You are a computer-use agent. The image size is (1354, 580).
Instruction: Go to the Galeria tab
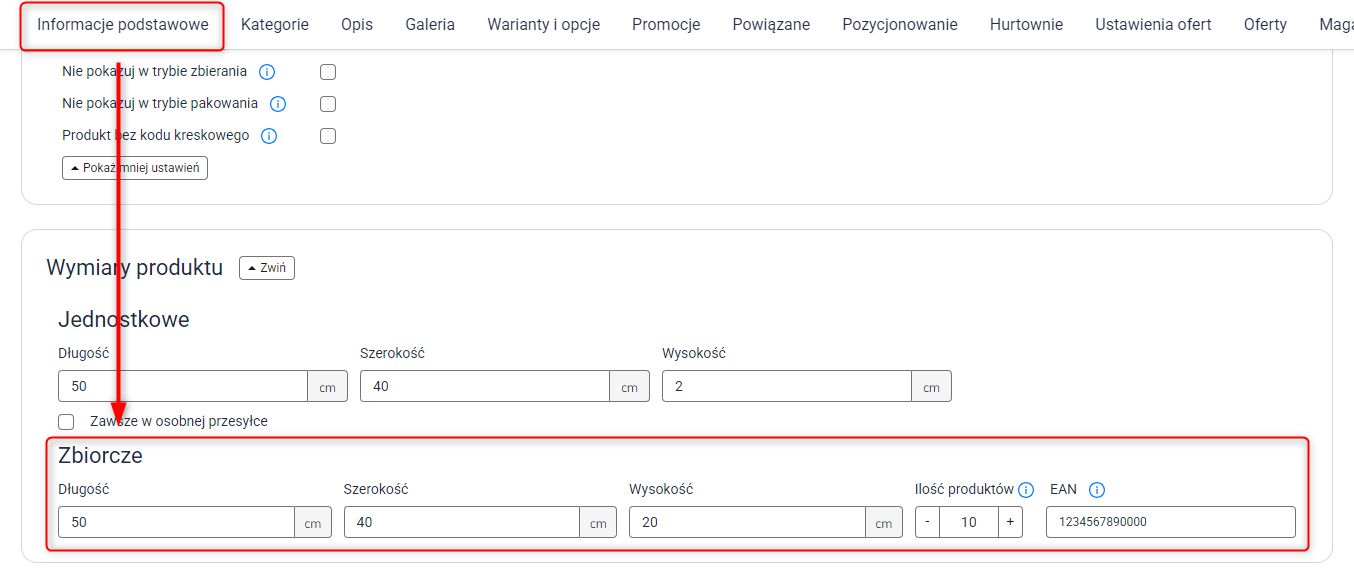[x=430, y=25]
